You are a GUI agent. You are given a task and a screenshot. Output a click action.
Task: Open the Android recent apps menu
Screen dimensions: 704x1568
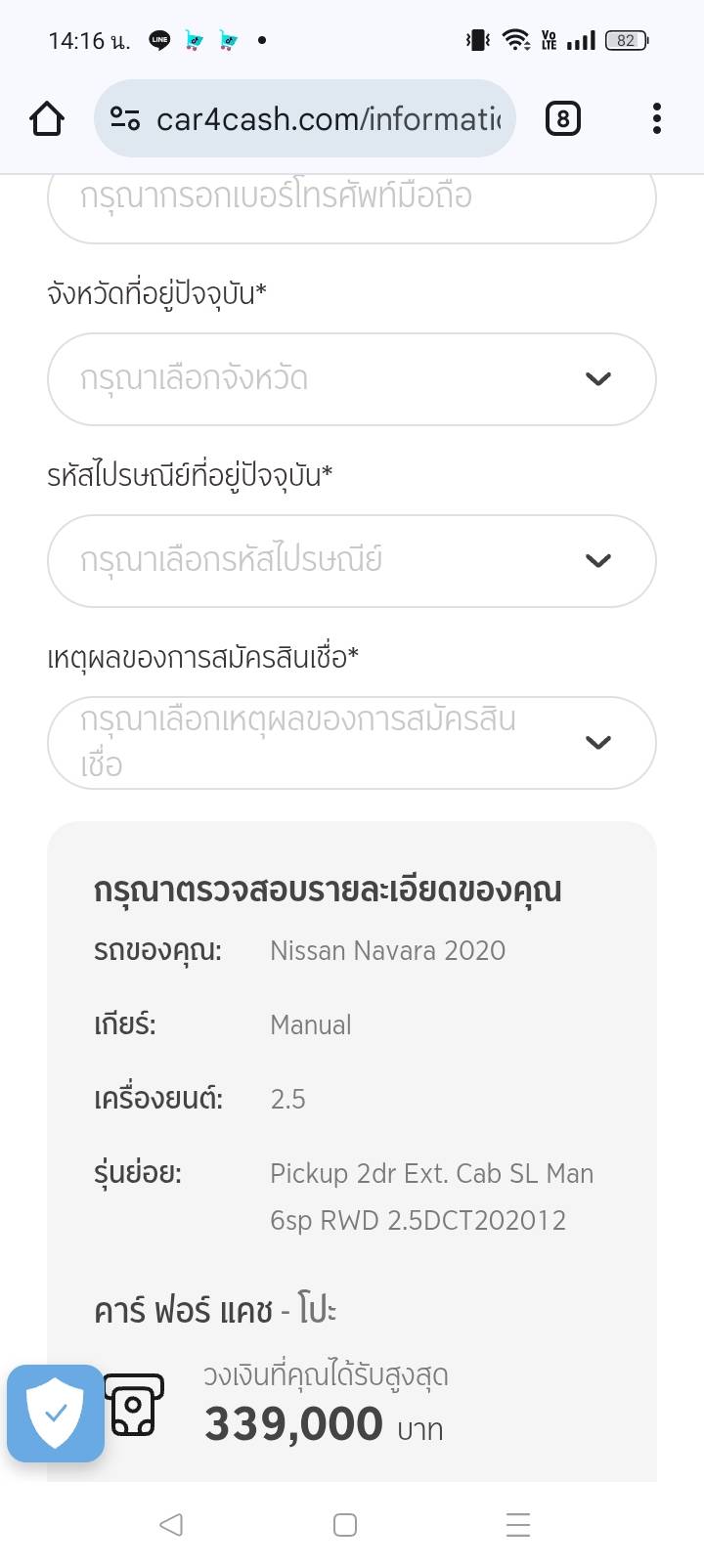click(518, 1525)
